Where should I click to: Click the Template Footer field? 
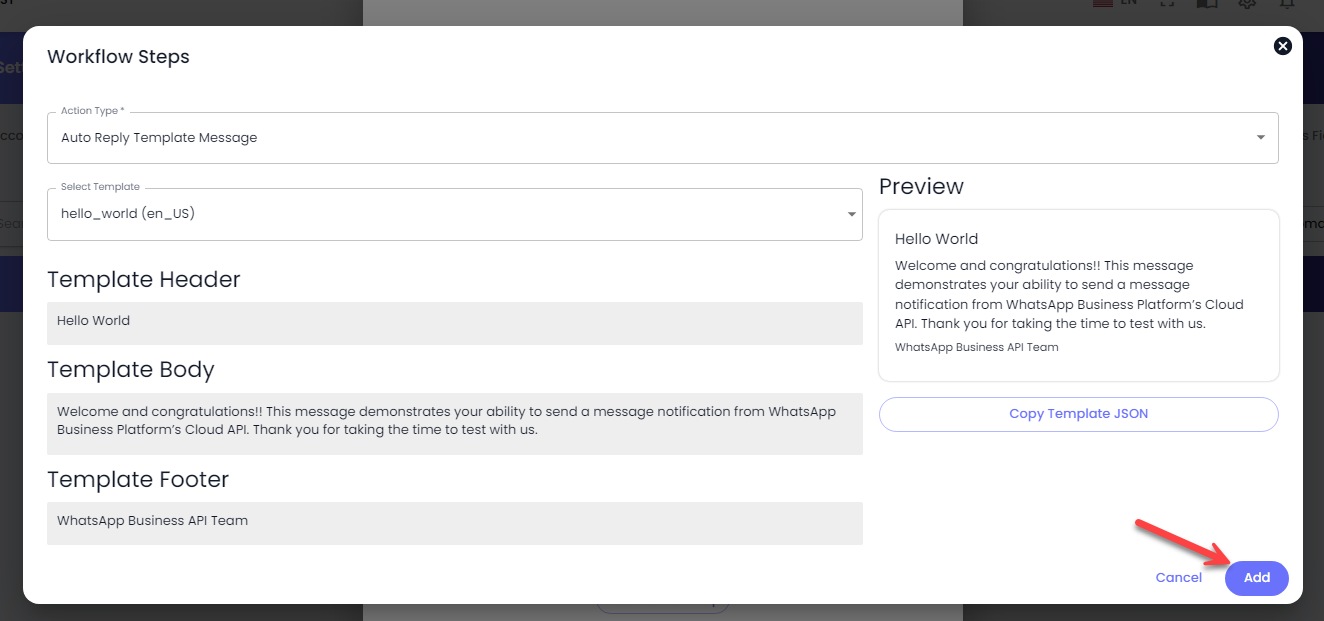(455, 523)
